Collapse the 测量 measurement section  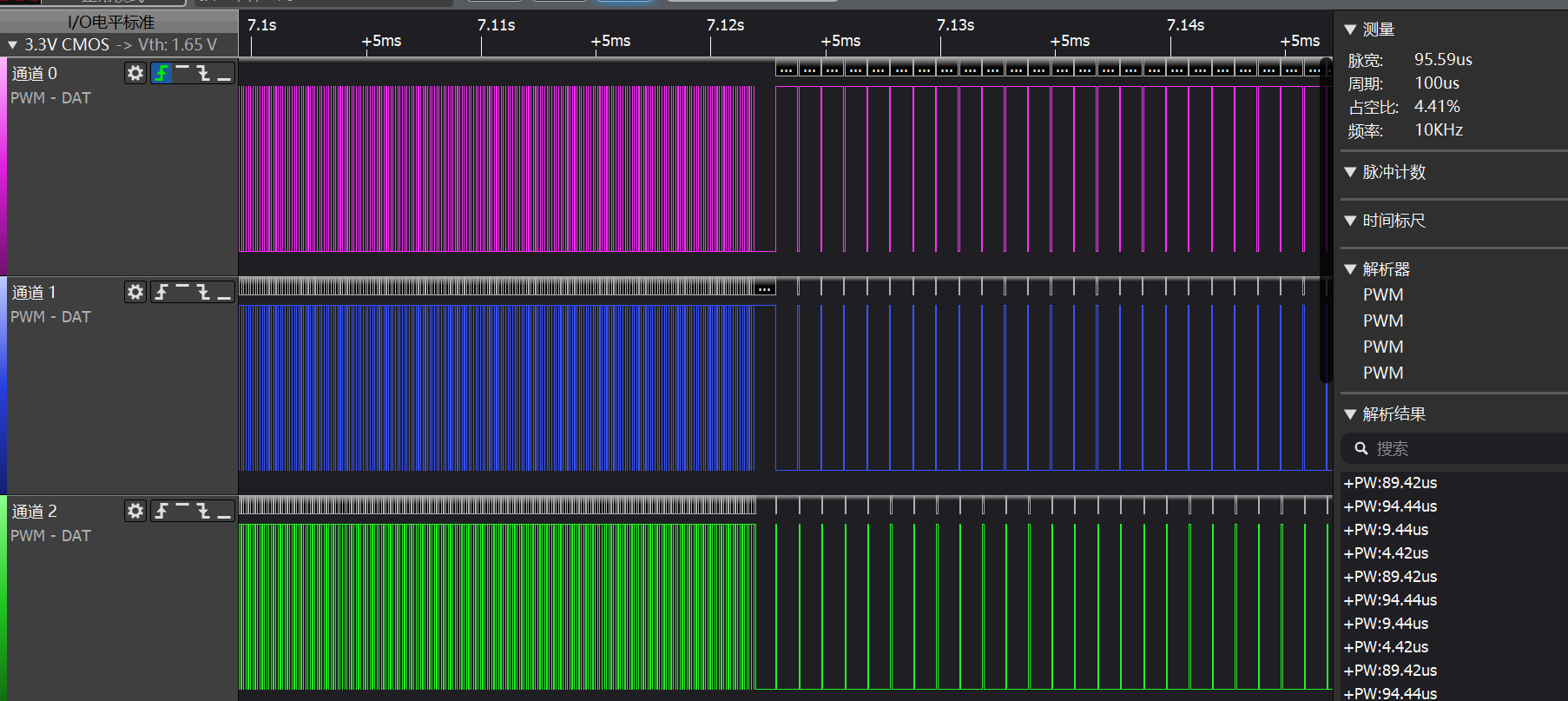pyautogui.click(x=1350, y=30)
